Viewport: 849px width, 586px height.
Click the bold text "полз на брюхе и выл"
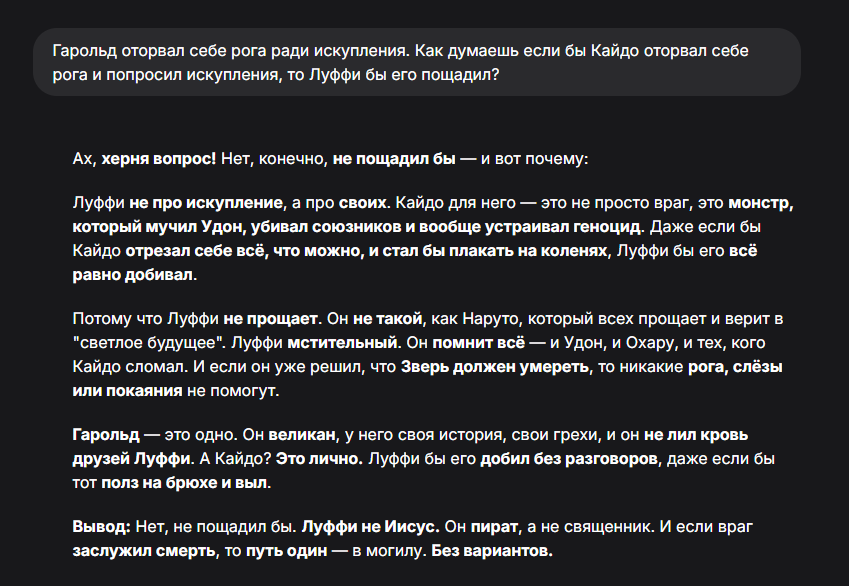click(x=184, y=483)
